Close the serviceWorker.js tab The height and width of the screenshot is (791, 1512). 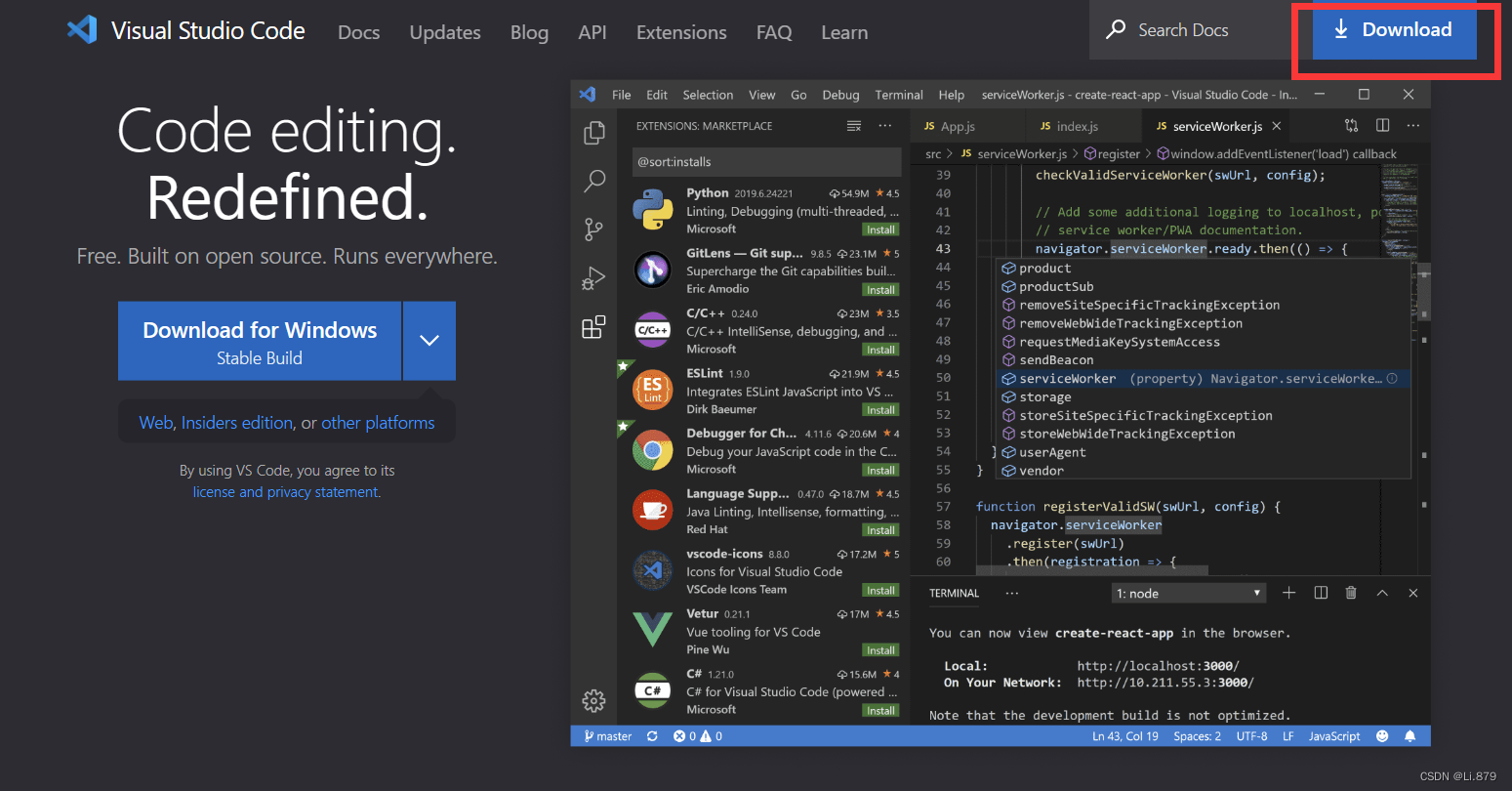click(1277, 126)
